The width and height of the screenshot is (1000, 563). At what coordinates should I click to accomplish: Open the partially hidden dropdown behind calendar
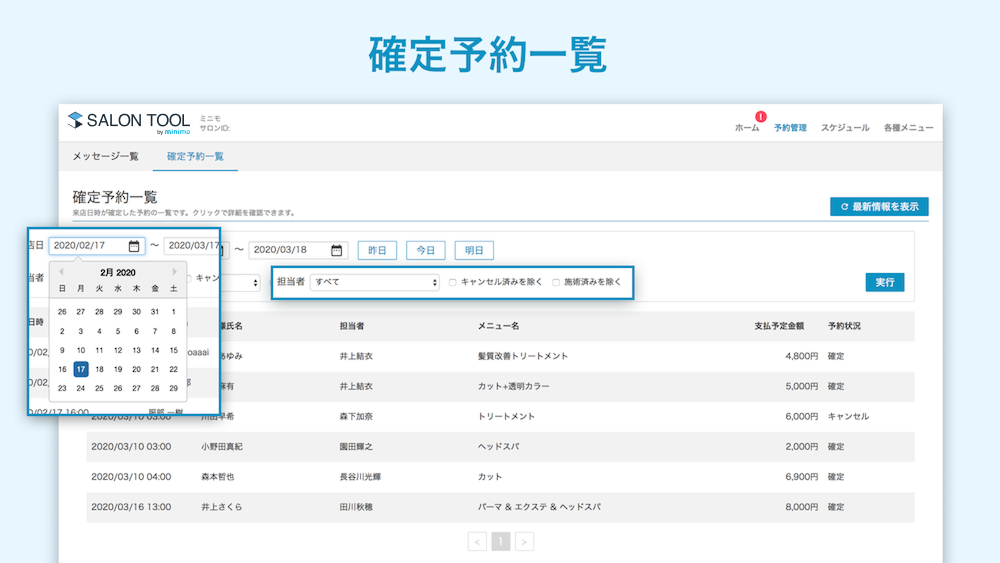(x=240, y=282)
